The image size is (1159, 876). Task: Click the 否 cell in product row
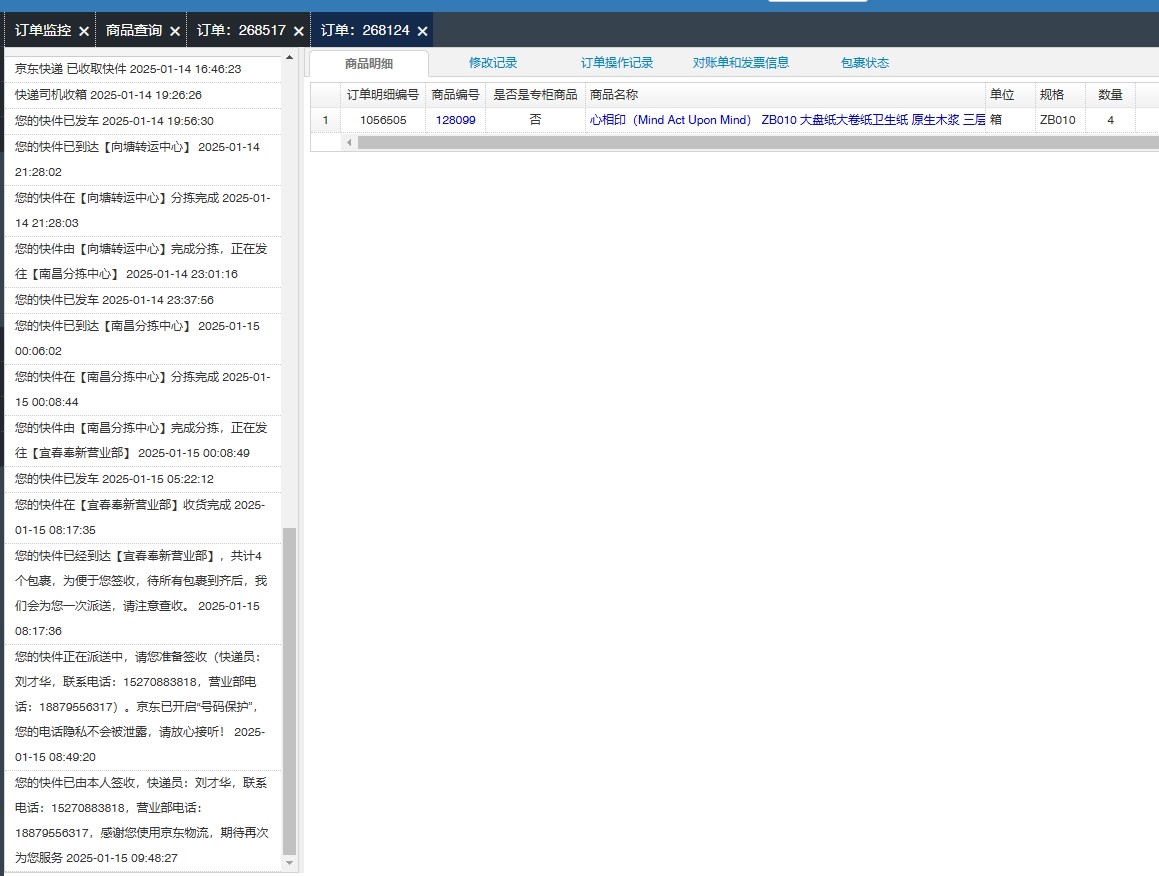[535, 120]
